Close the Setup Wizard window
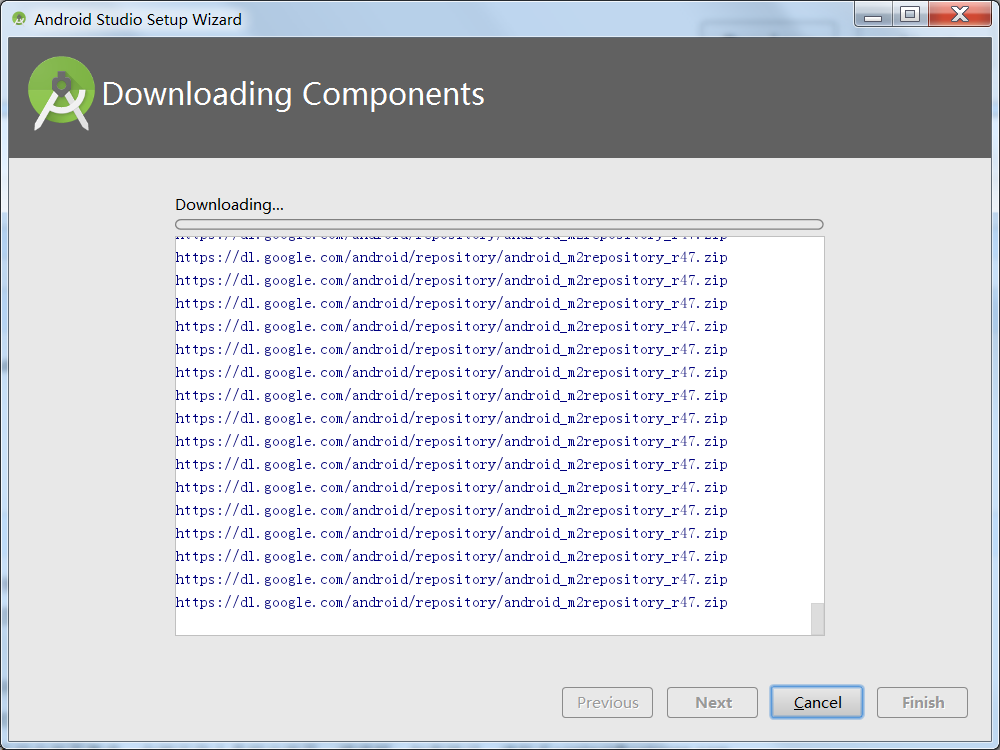 pos(960,14)
